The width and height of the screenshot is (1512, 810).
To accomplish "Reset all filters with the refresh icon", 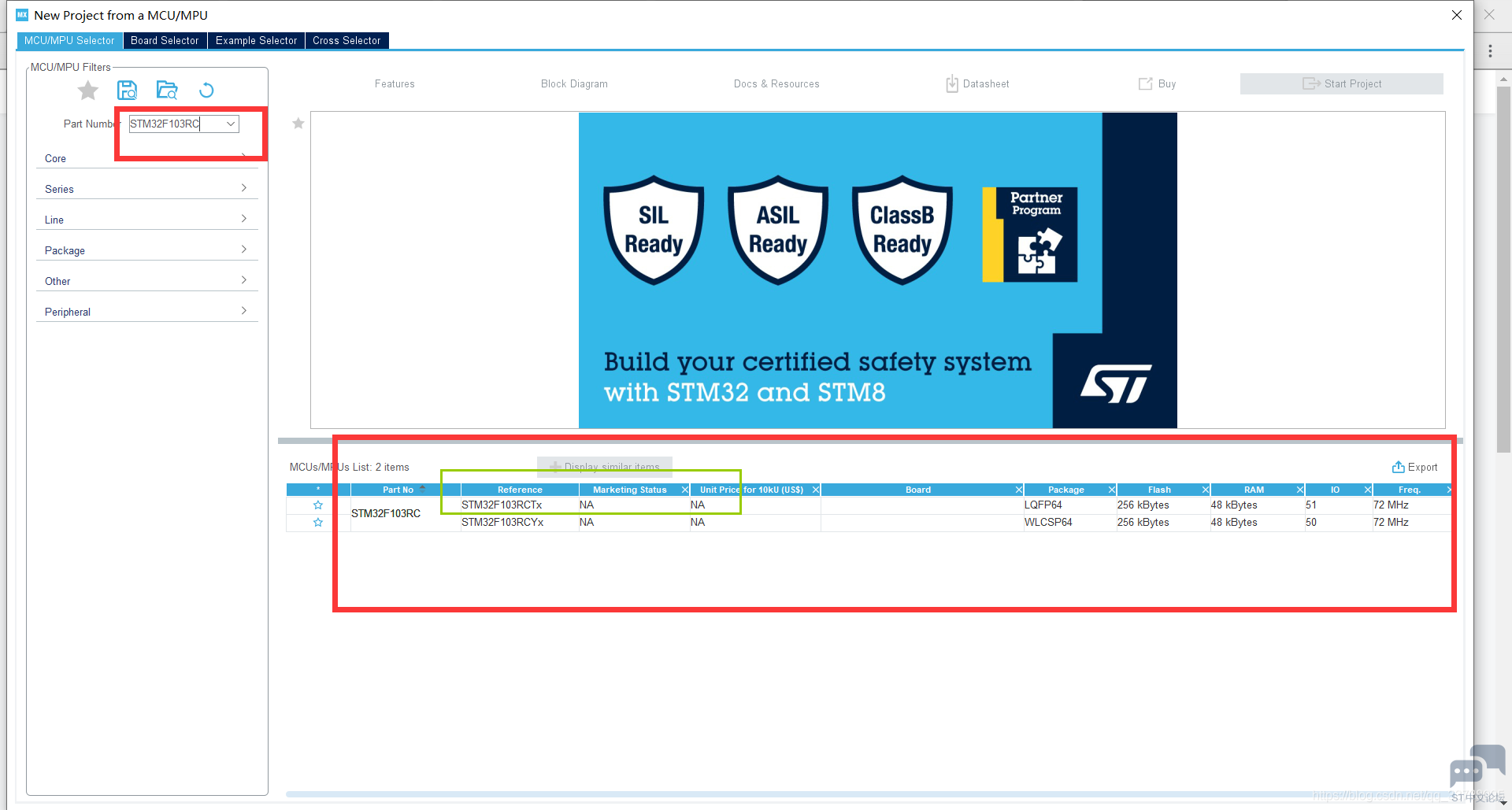I will [x=206, y=91].
